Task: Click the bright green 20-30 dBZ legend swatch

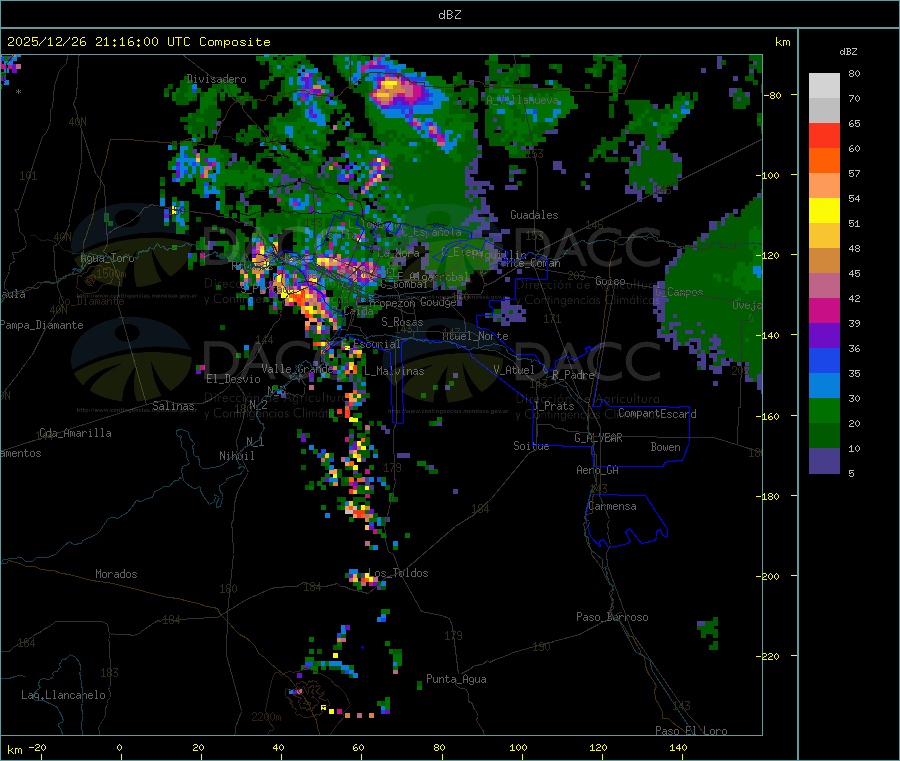Action: click(x=824, y=410)
